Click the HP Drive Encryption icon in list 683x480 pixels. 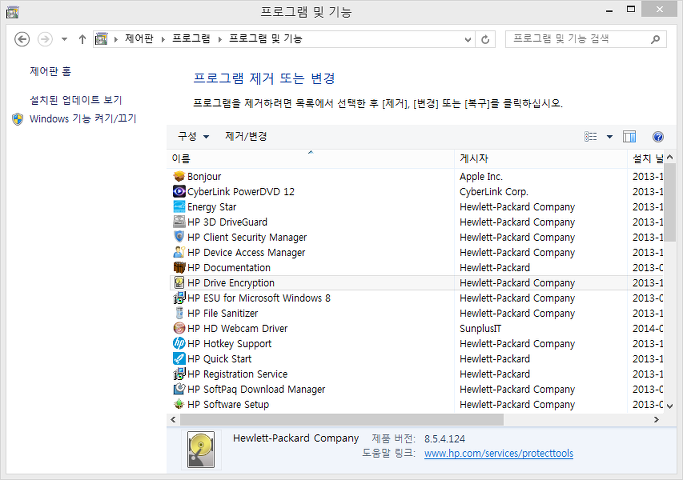click(x=179, y=283)
